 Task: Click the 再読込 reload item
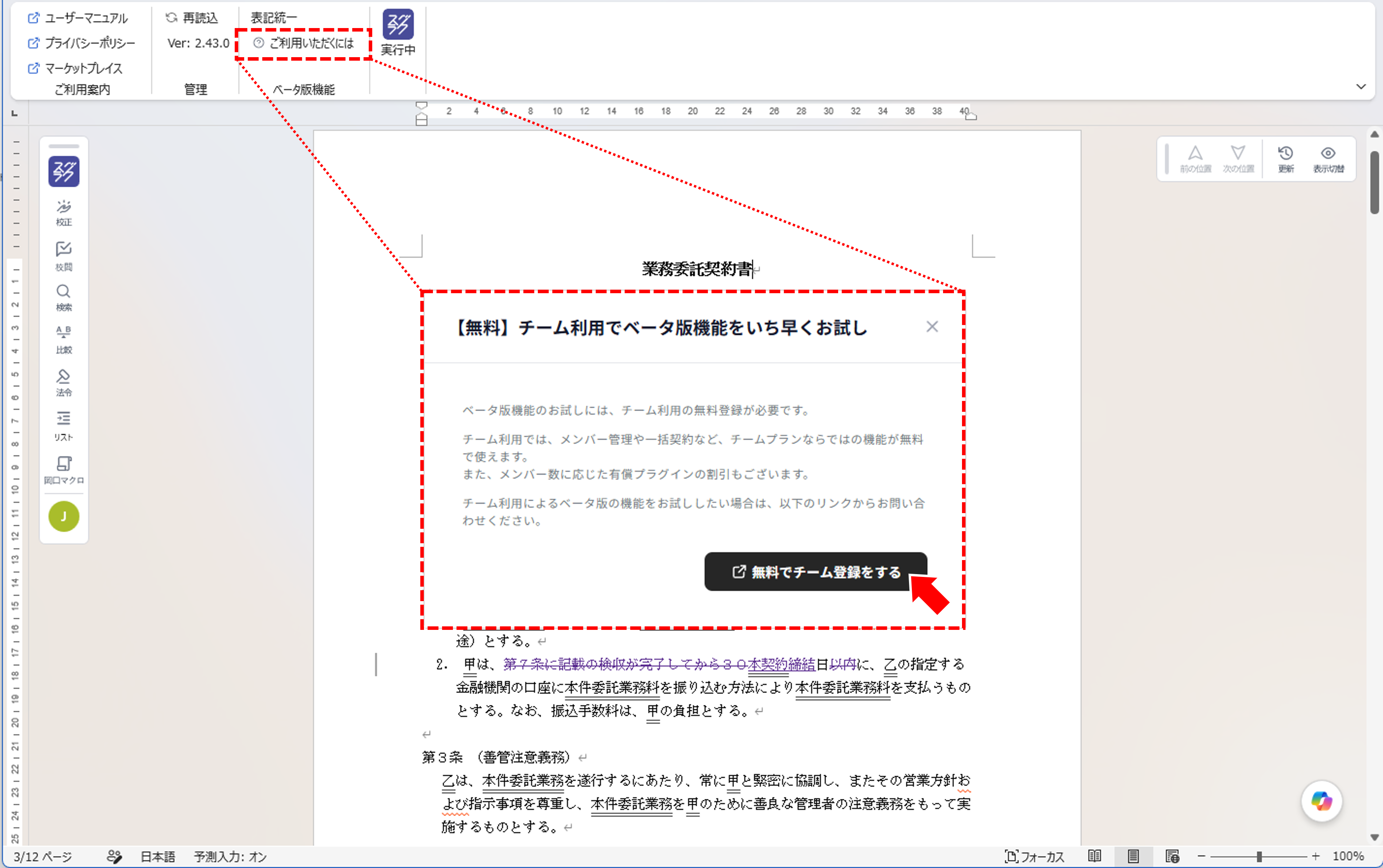tap(192, 18)
